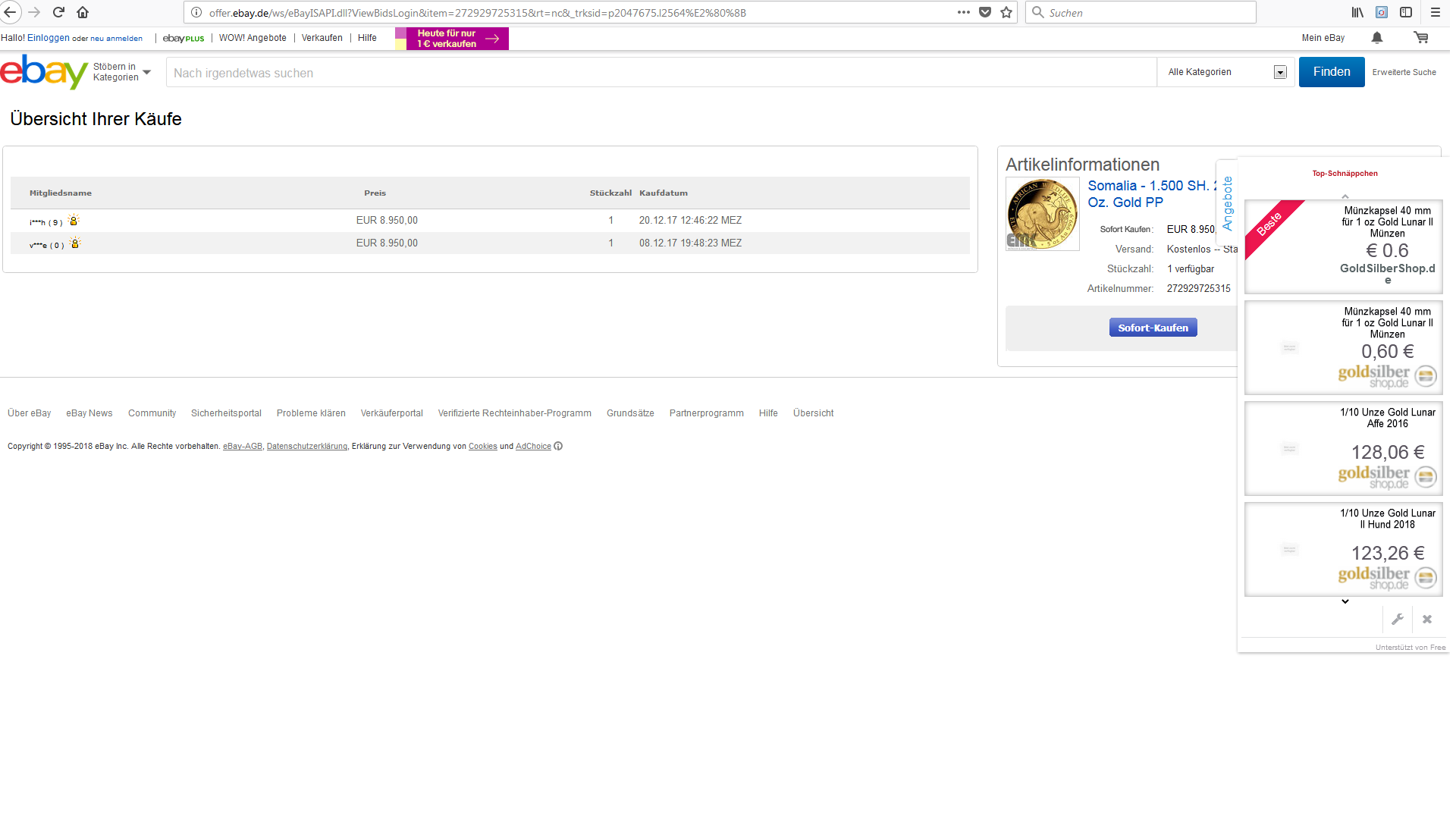
Task: Open the WOW! Angebote menu item
Action: [253, 38]
